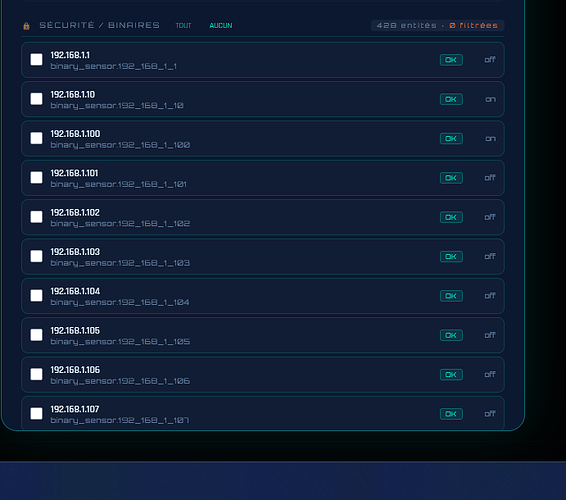
Task: Select all entities with TOUT
Action: (x=183, y=26)
